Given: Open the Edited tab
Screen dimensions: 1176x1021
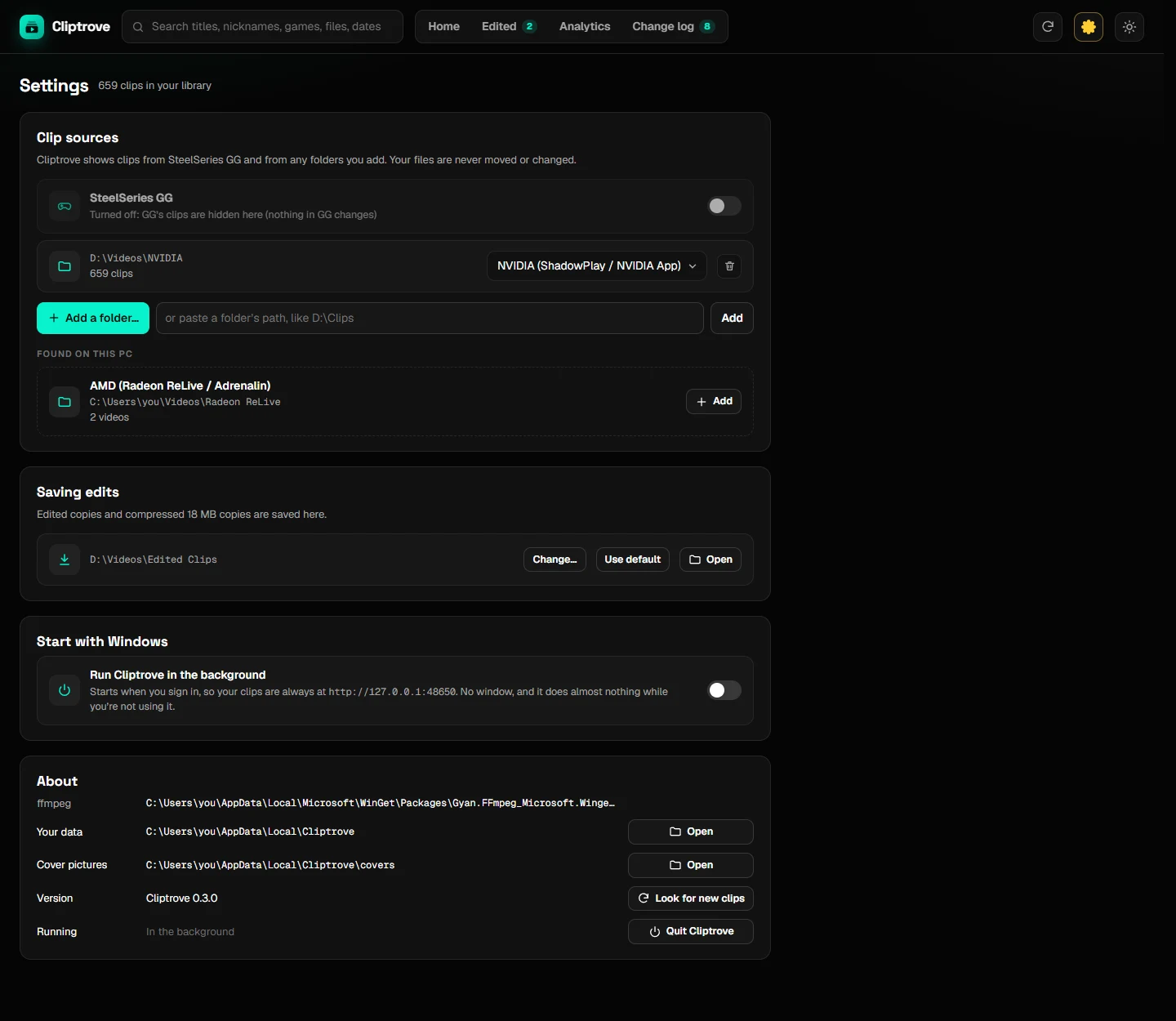Looking at the screenshot, I should pos(509,27).
